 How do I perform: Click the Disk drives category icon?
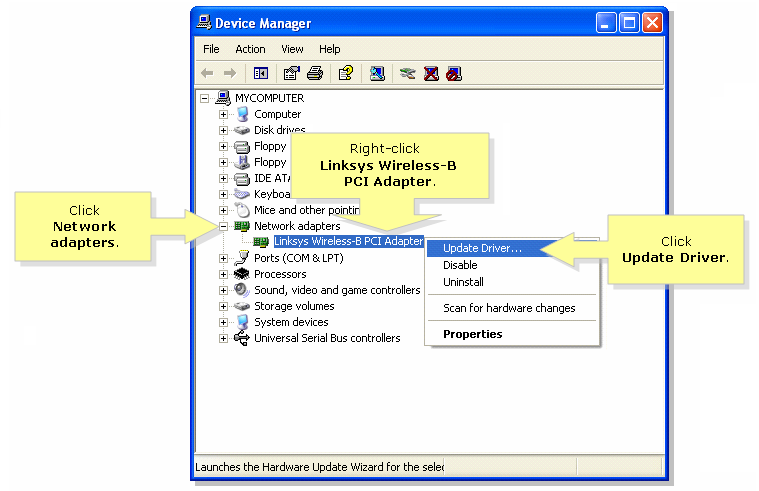(x=242, y=130)
